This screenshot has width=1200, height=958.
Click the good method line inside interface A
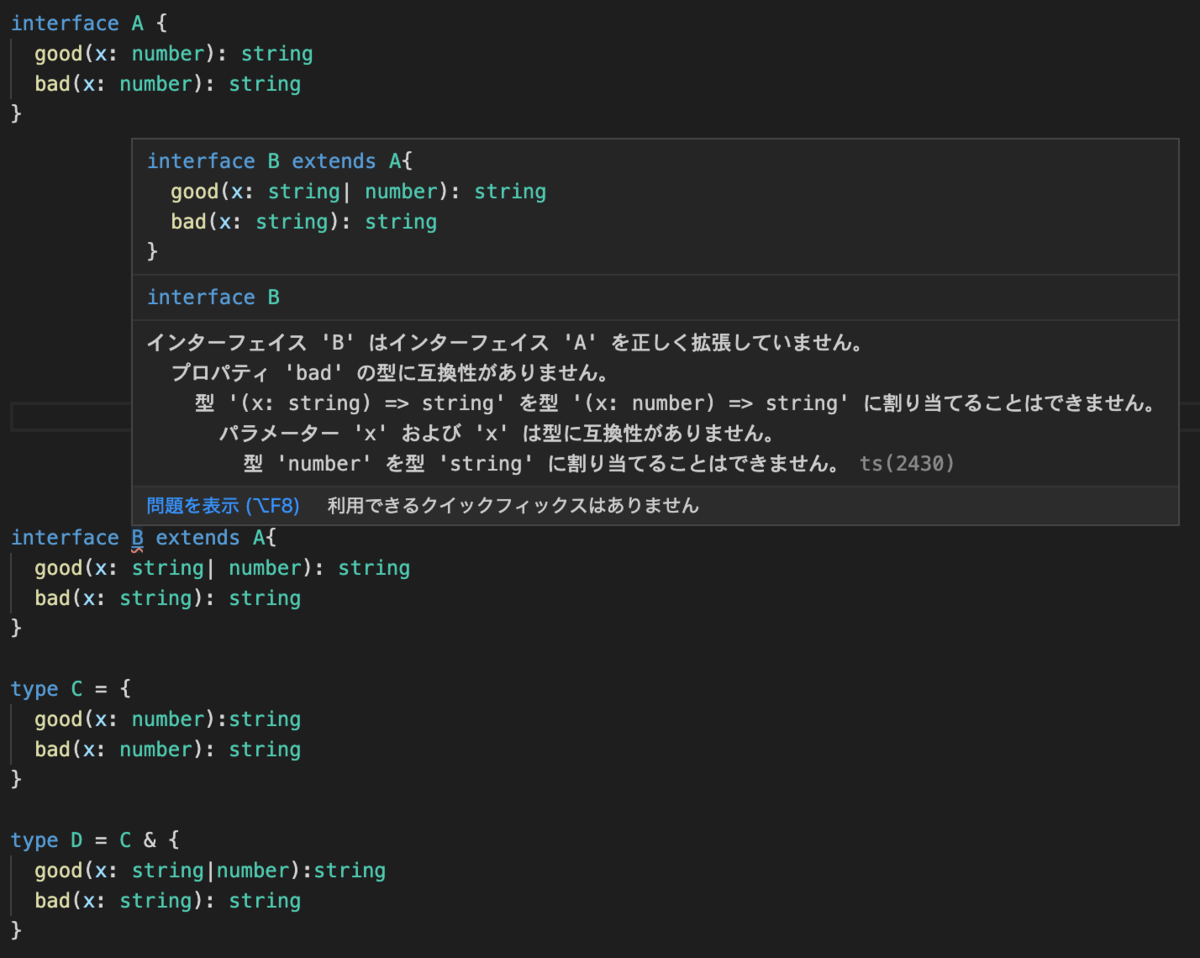tap(173, 54)
